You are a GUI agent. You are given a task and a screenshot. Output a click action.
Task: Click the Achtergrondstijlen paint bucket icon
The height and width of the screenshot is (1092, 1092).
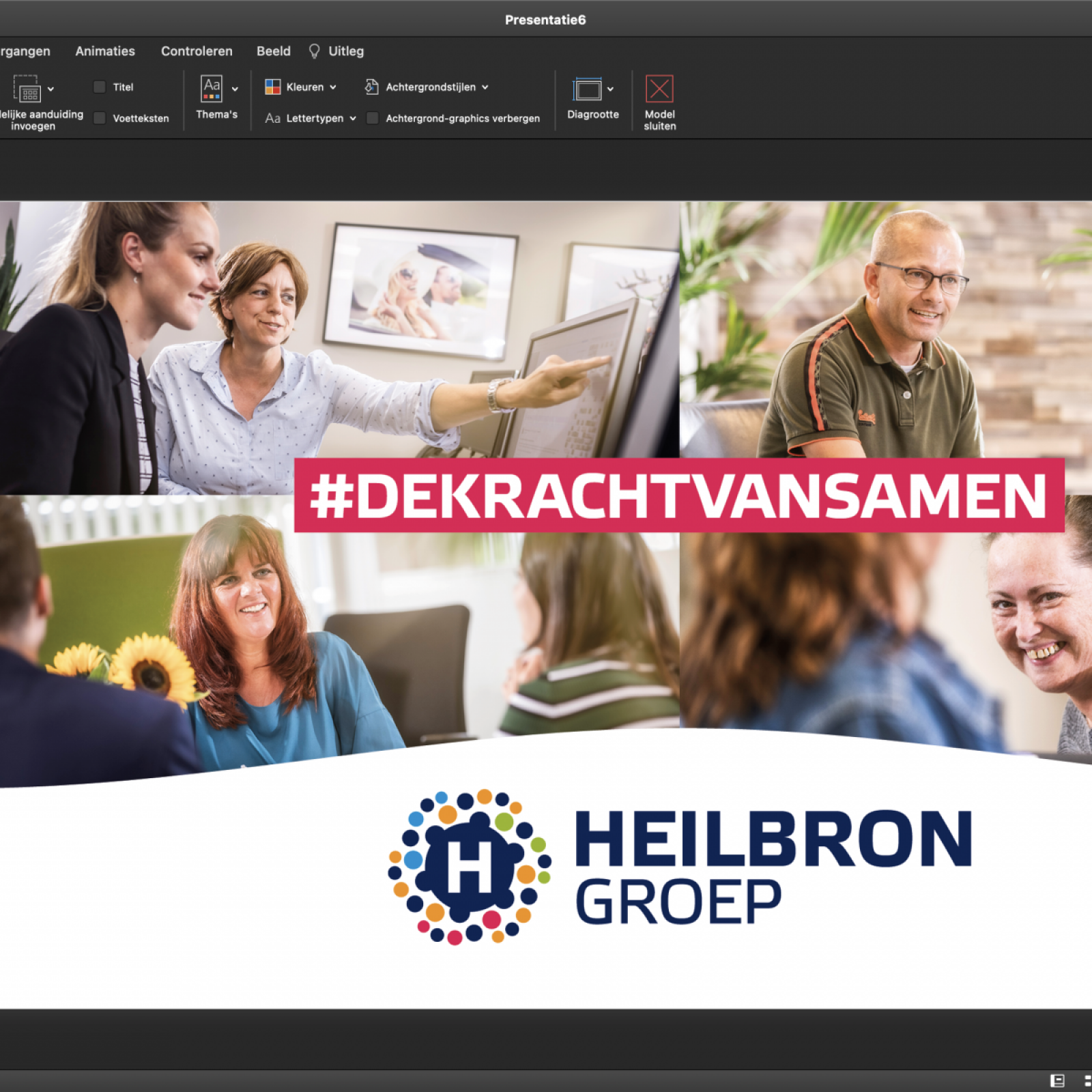click(371, 87)
